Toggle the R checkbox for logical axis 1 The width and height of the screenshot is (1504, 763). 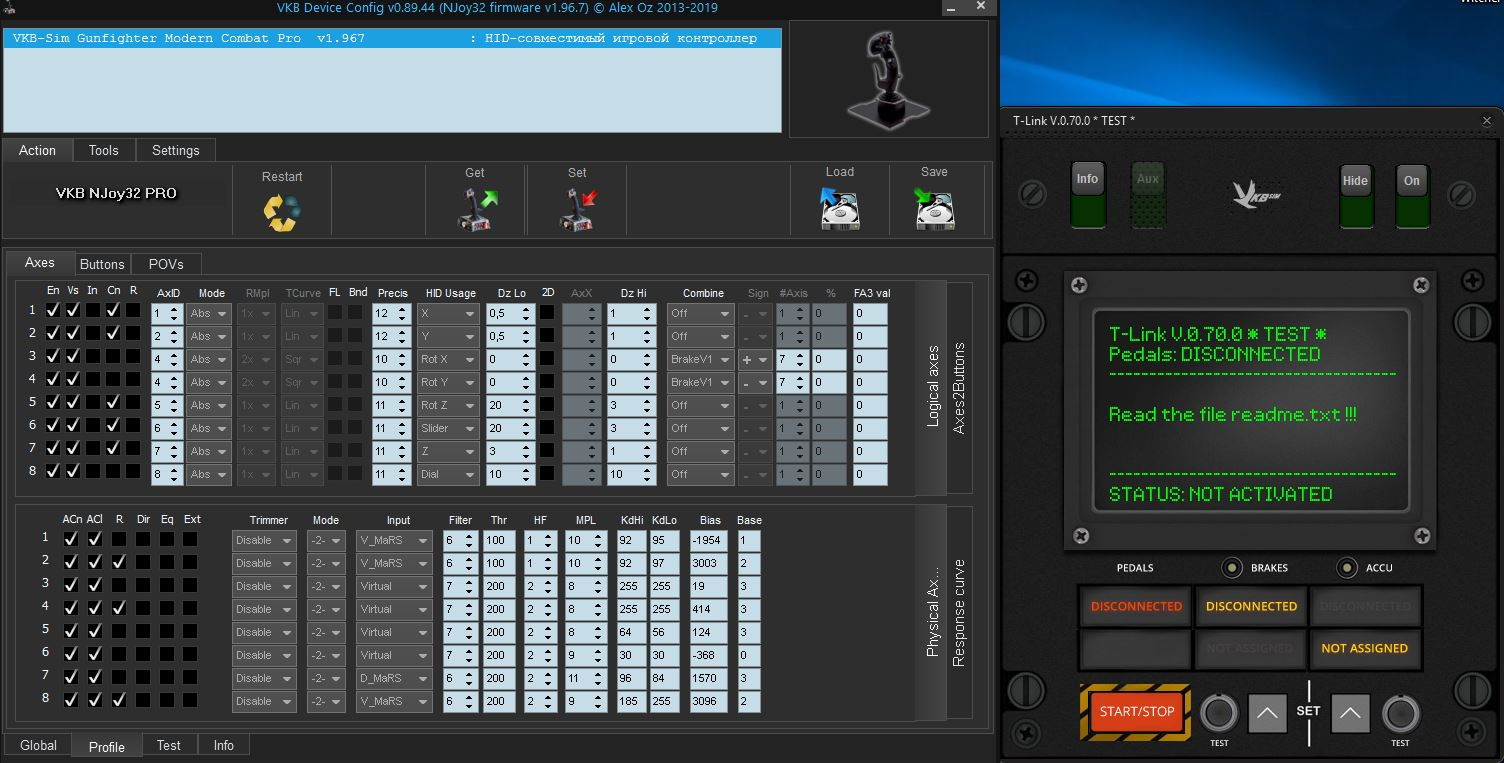pyautogui.click(x=133, y=310)
